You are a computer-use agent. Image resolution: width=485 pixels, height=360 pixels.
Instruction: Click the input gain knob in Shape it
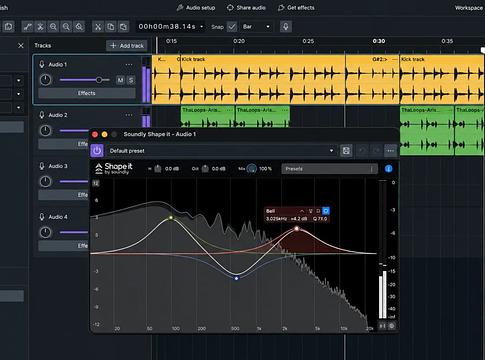point(158,169)
